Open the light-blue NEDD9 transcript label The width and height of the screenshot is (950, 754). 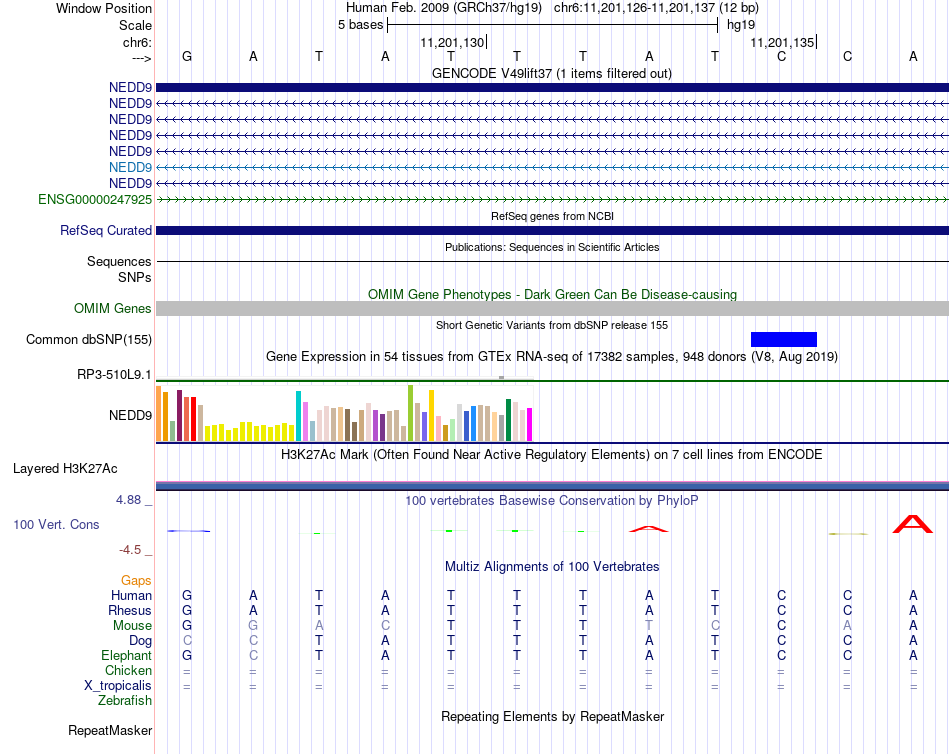pyautogui.click(x=130, y=167)
